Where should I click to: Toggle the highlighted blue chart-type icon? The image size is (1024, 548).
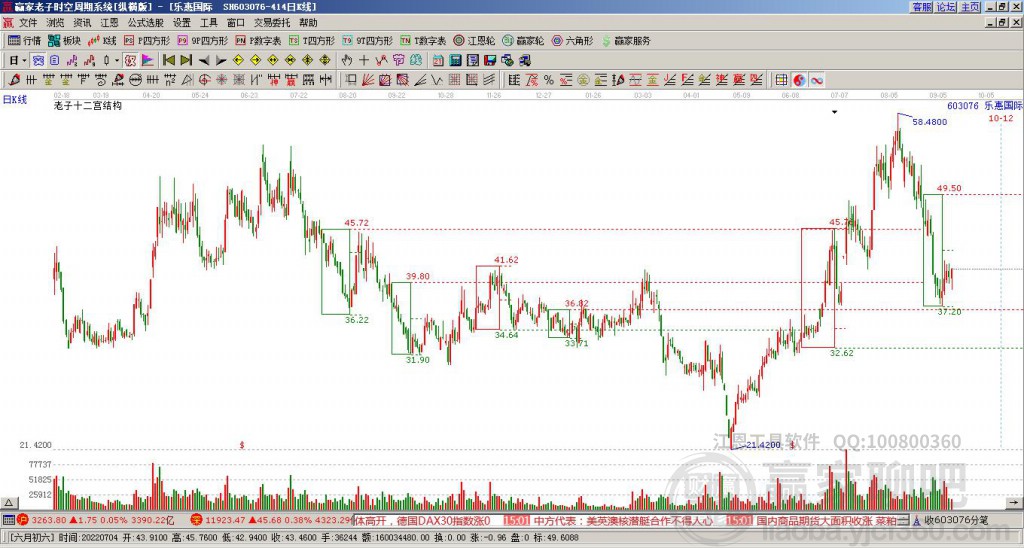(38, 61)
